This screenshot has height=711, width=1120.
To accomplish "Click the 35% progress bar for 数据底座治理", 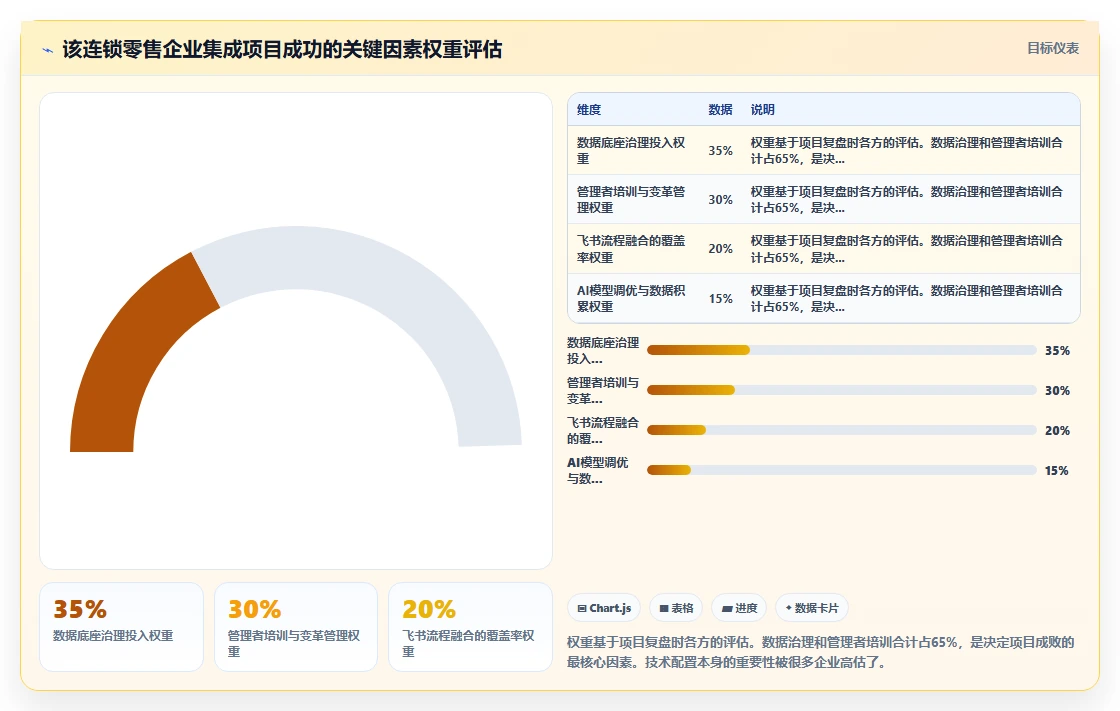I will coord(841,350).
